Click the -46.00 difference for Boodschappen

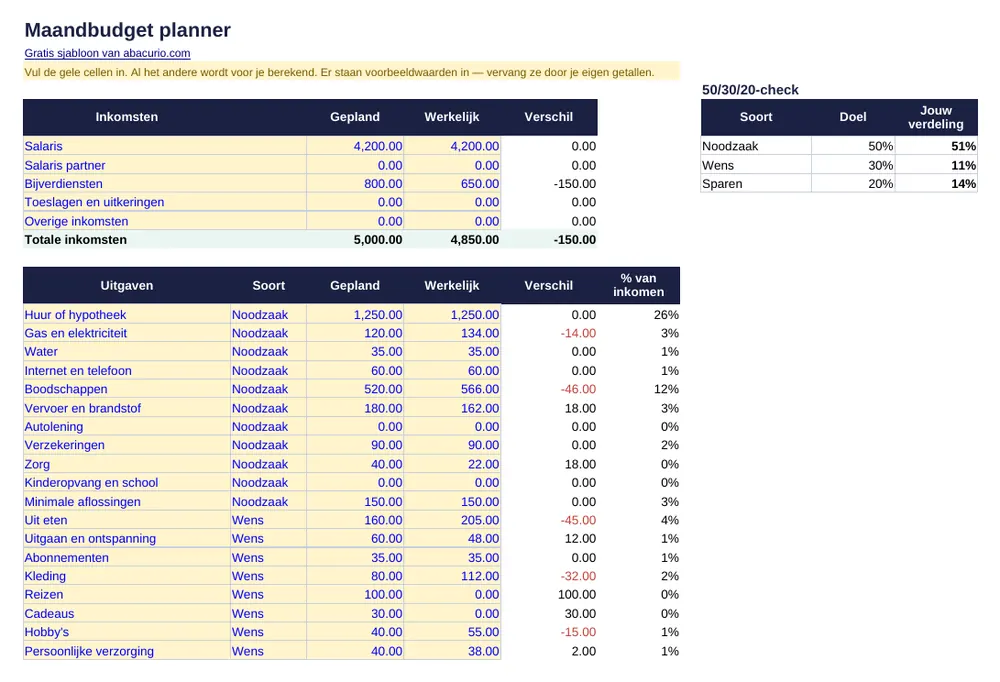pyautogui.click(x=549, y=389)
